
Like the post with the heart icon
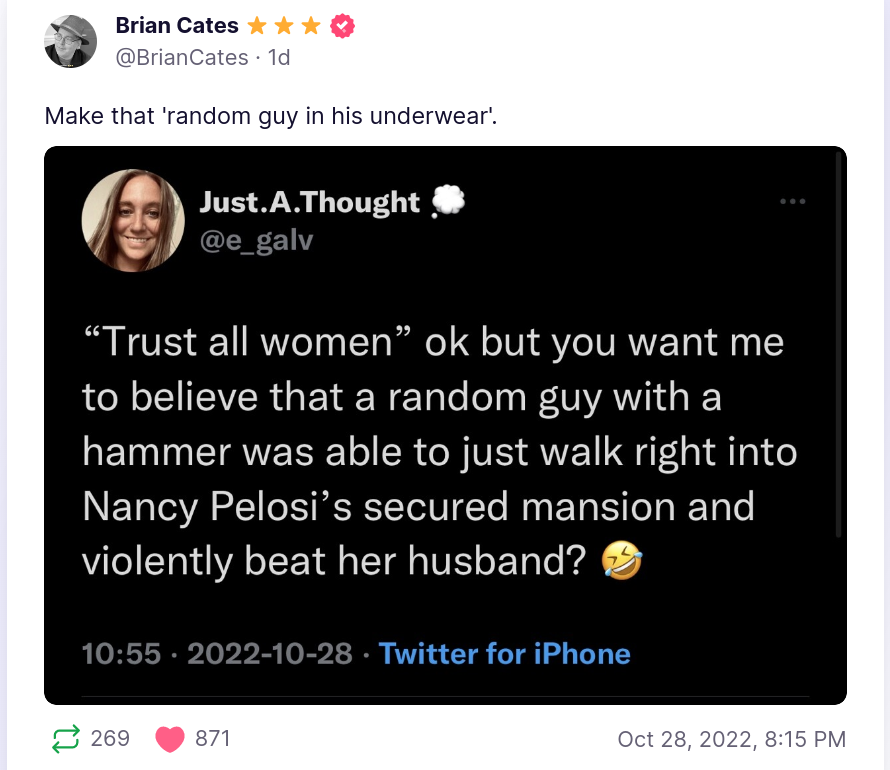tap(171, 739)
